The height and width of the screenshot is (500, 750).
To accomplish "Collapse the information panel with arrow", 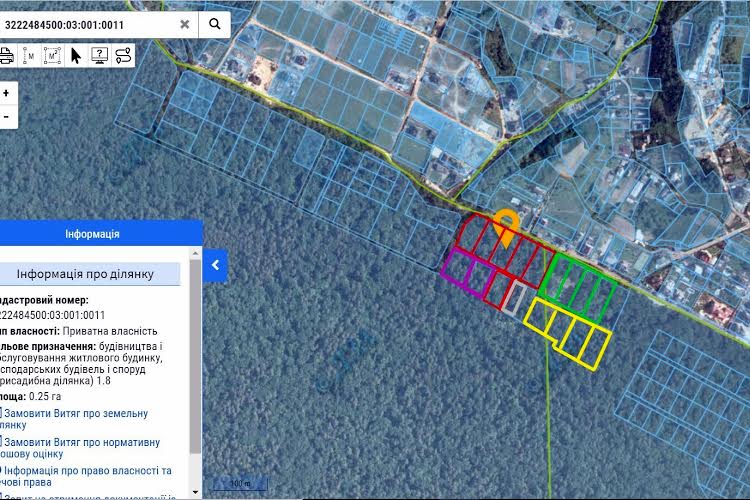I will 215,265.
